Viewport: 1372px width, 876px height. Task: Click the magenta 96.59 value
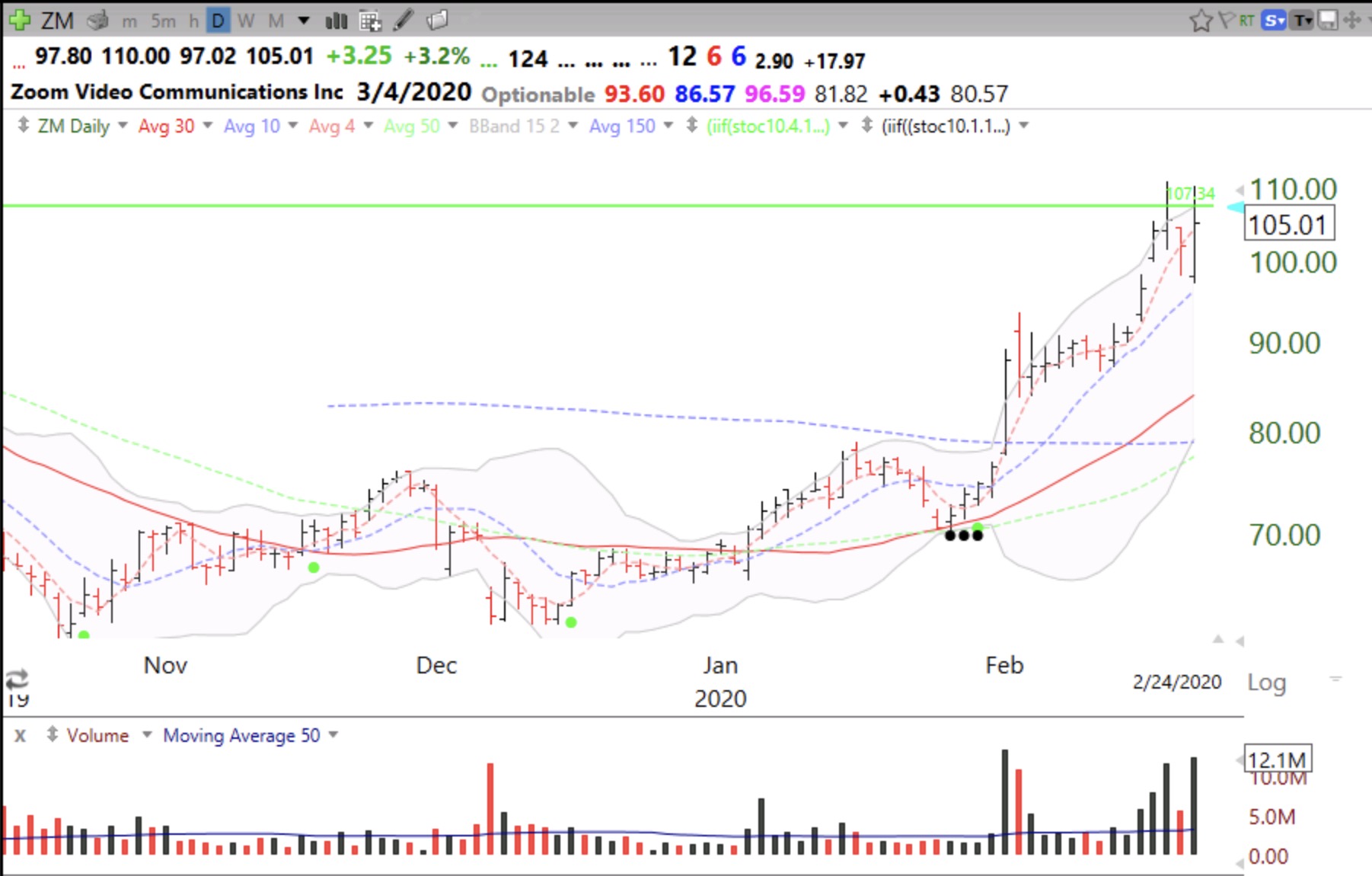click(x=774, y=94)
